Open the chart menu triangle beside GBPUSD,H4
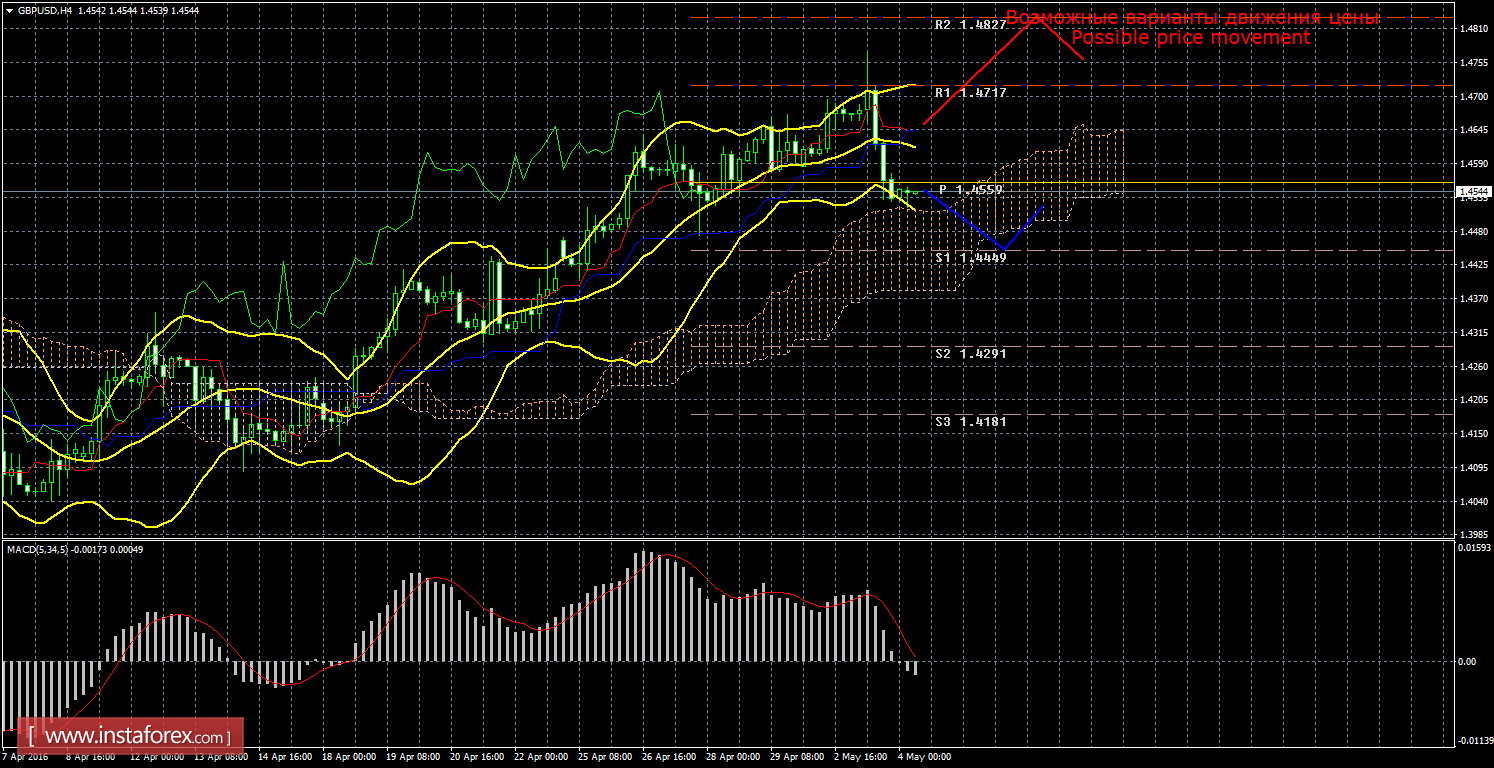The image size is (1494, 768). click(9, 10)
